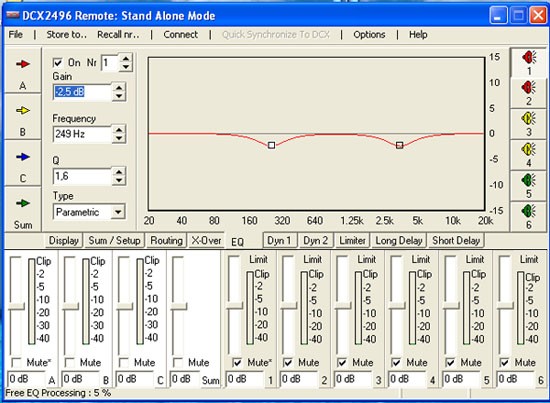Open the EQ Type dropdown

click(x=118, y=212)
